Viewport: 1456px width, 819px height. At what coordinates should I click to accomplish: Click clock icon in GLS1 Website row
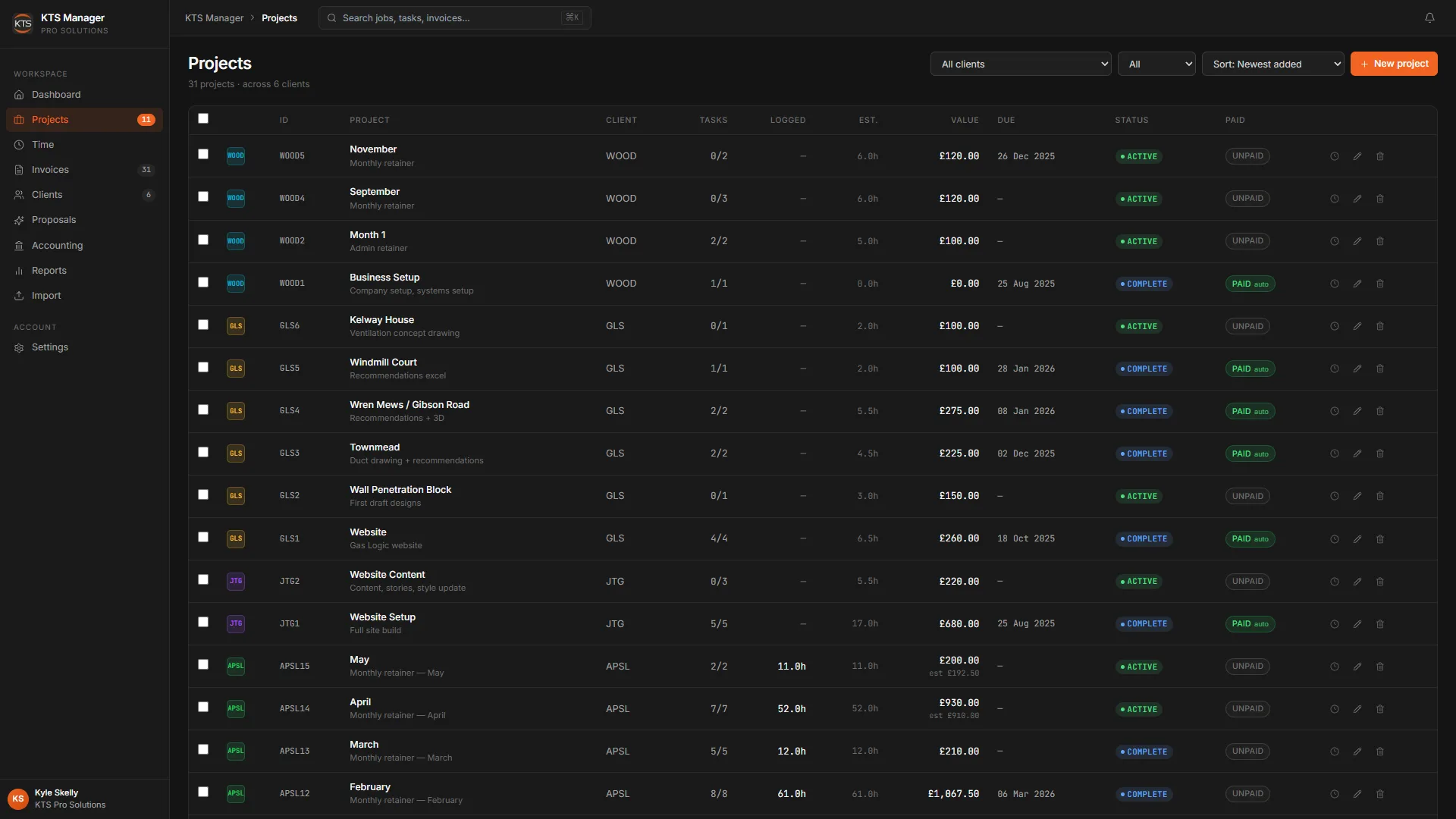click(1335, 539)
